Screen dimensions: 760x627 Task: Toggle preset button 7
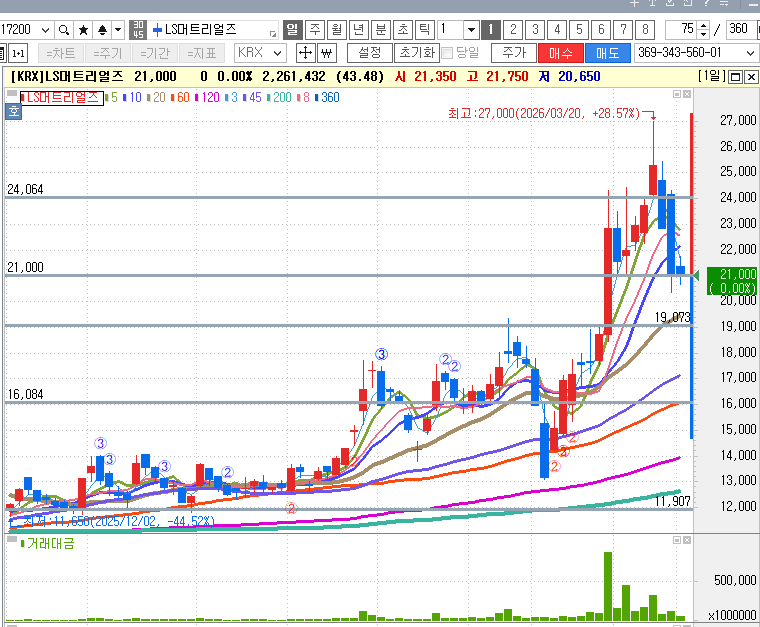click(x=623, y=30)
